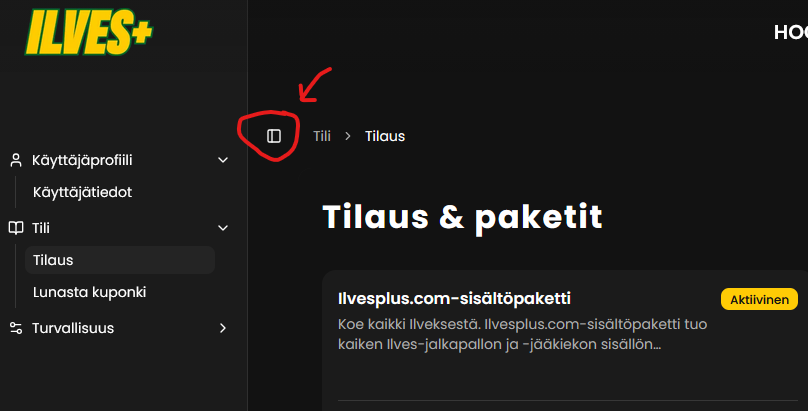Screen dimensions: 808x411
Task: Click the Turvallisuus settings sliders icon
Action: tap(16, 328)
